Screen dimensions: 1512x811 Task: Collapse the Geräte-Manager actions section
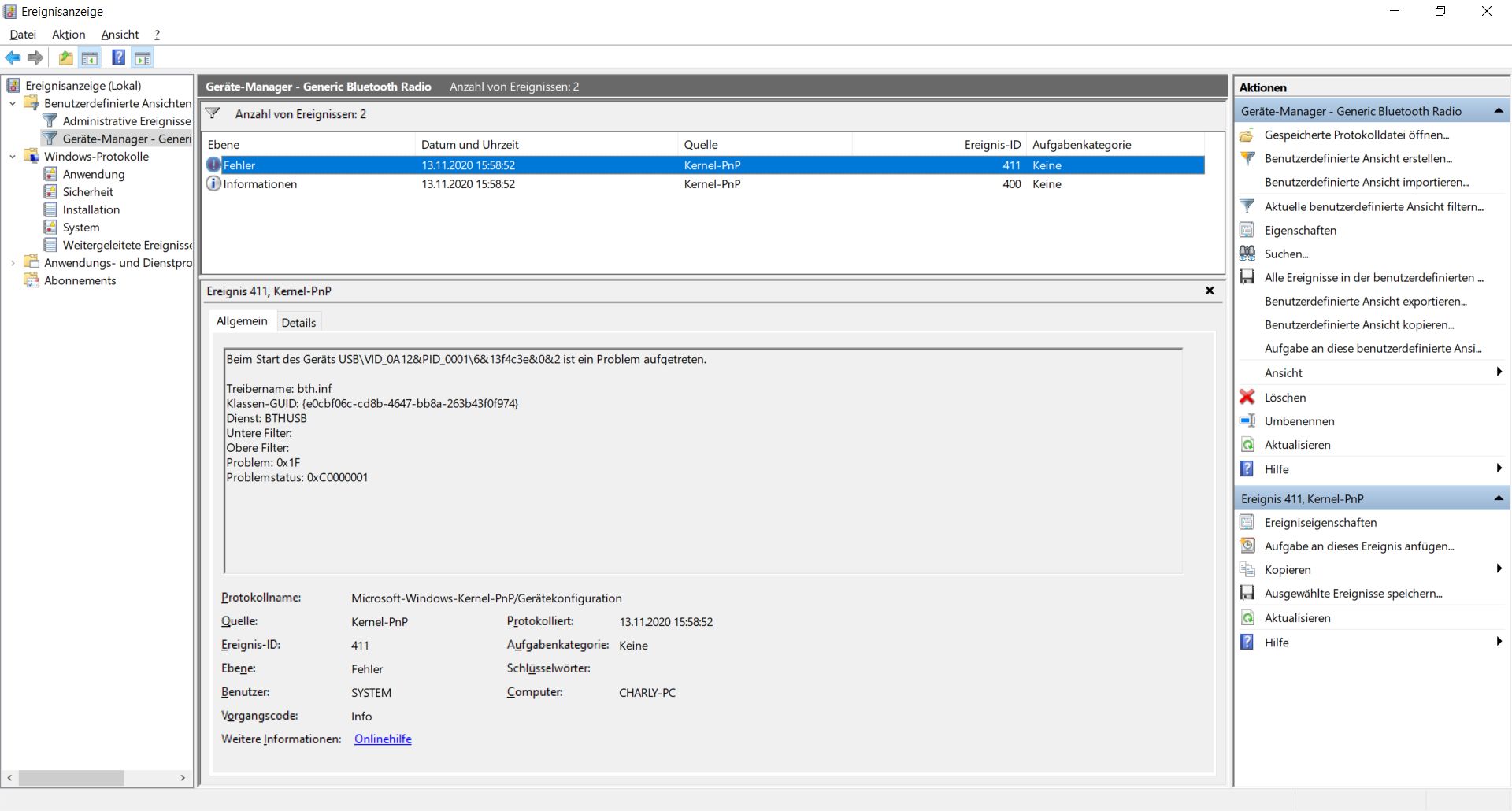[1499, 111]
